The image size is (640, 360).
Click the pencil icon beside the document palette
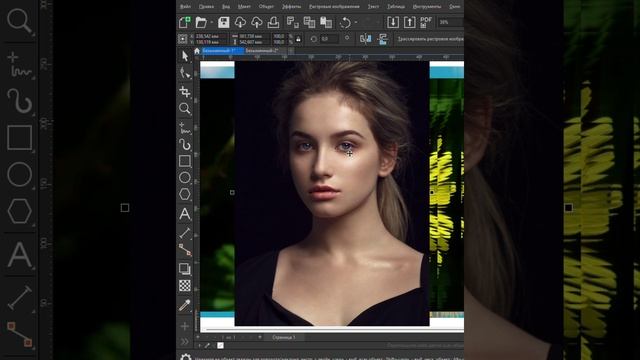point(207,345)
